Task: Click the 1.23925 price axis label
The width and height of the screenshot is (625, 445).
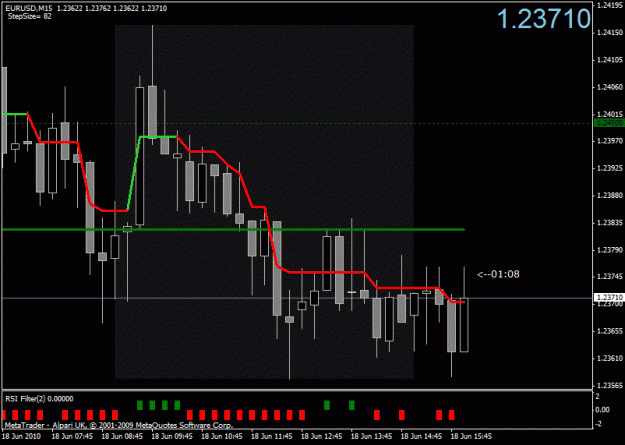Action: pos(608,168)
